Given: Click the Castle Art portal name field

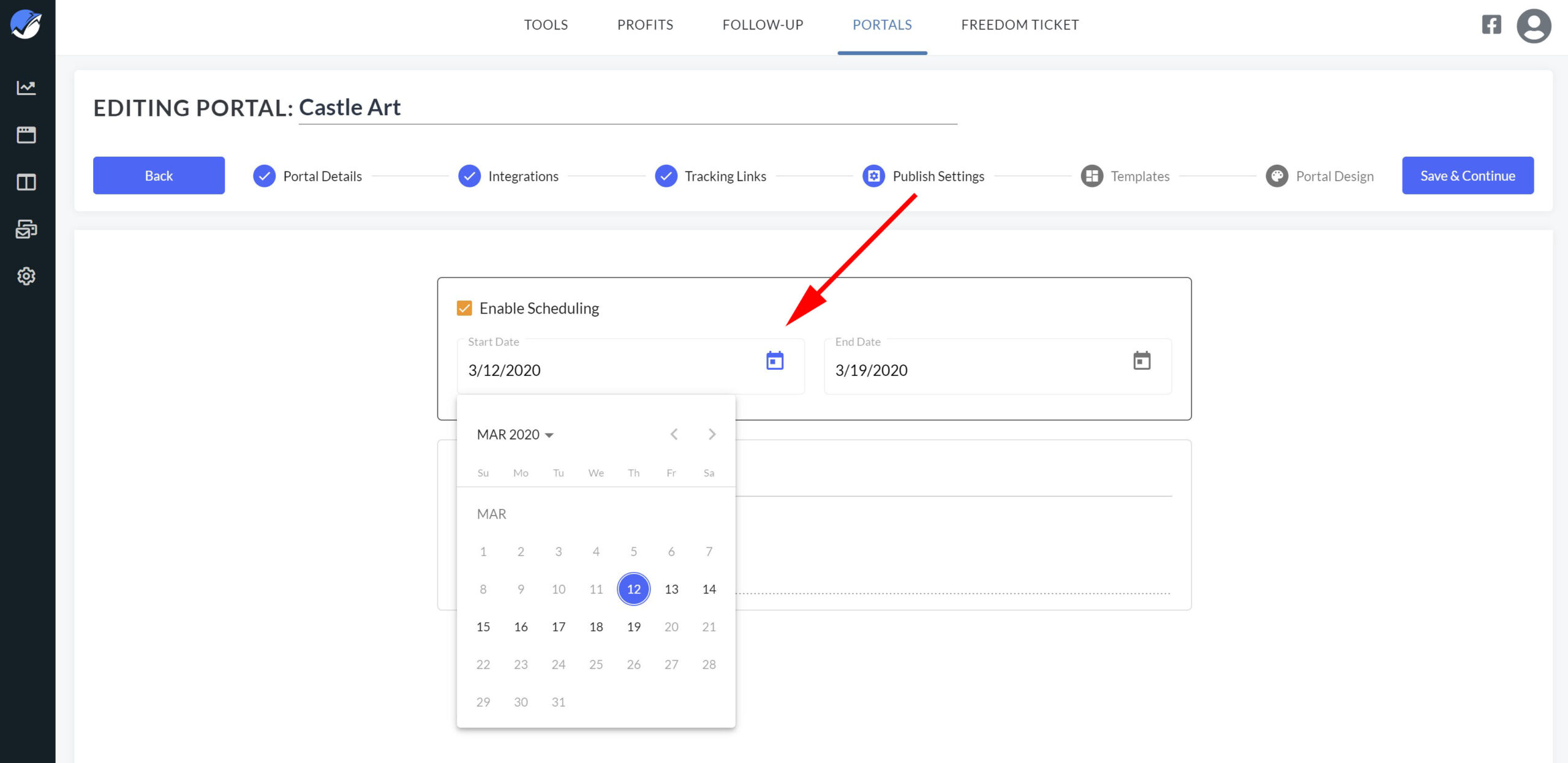Looking at the screenshot, I should pyautogui.click(x=627, y=108).
